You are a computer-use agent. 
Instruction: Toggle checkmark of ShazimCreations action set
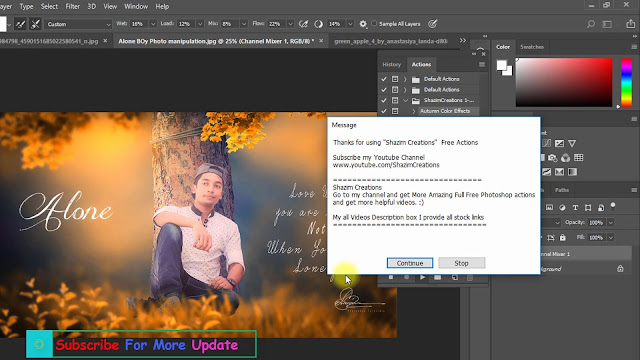pyautogui.click(x=384, y=100)
